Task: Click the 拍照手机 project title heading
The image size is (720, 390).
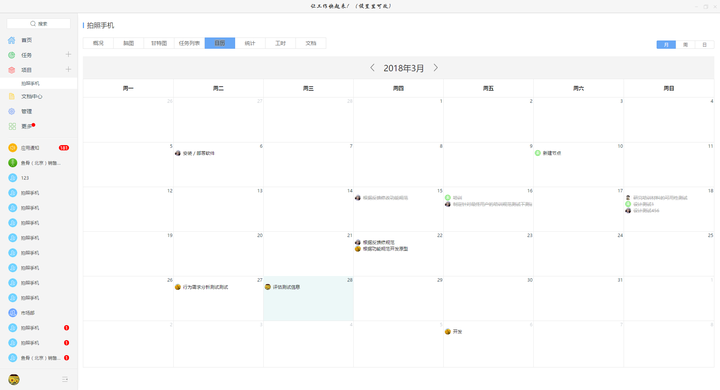Action: (100, 26)
